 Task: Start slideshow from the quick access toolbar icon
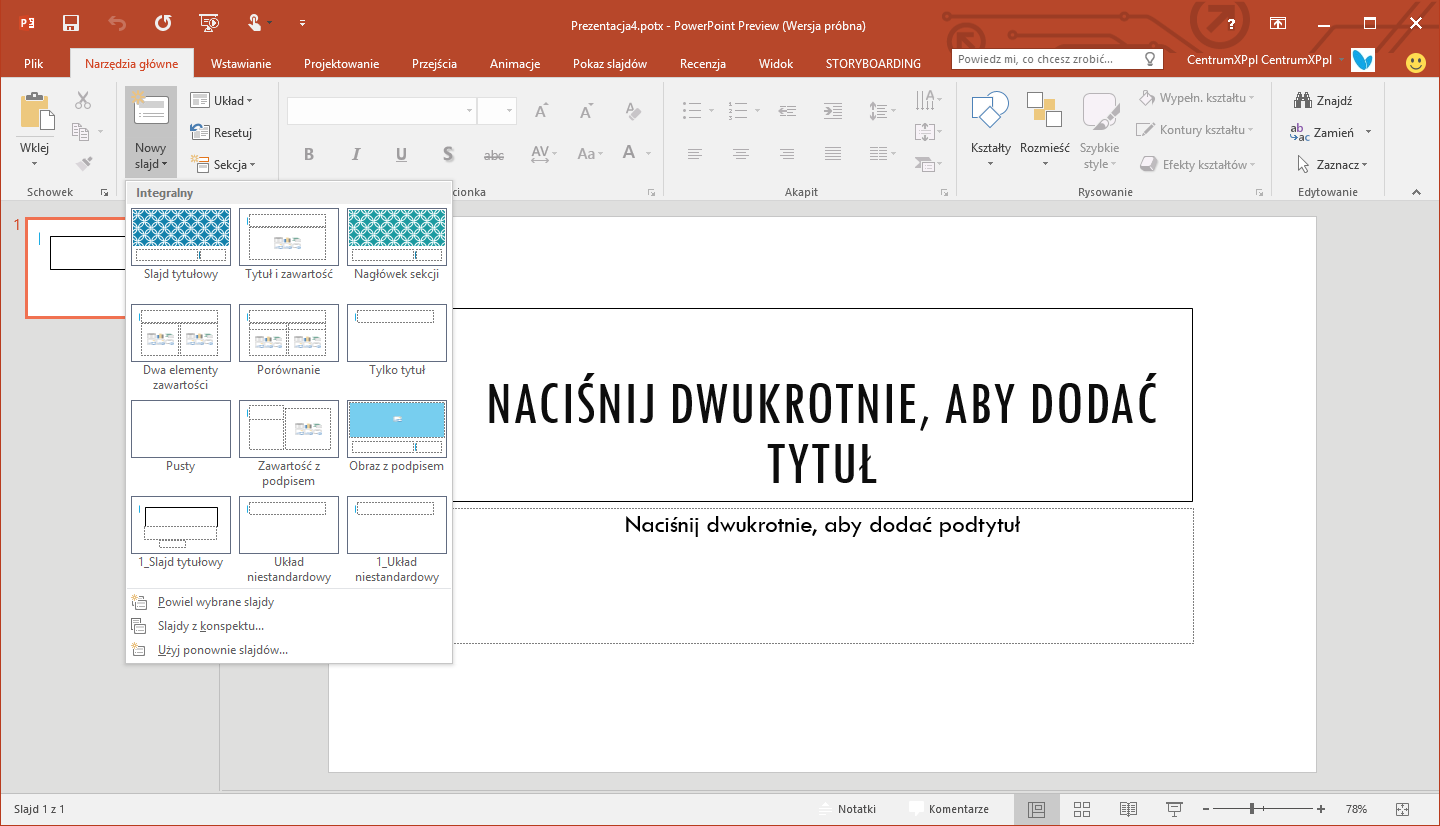[x=210, y=23]
